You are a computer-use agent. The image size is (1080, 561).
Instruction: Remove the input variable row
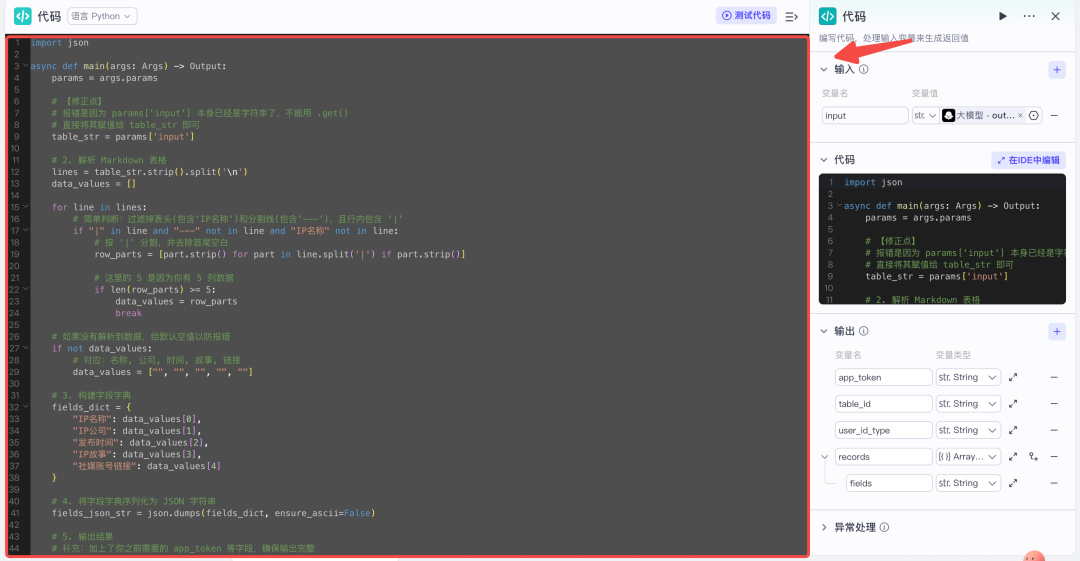1054,116
